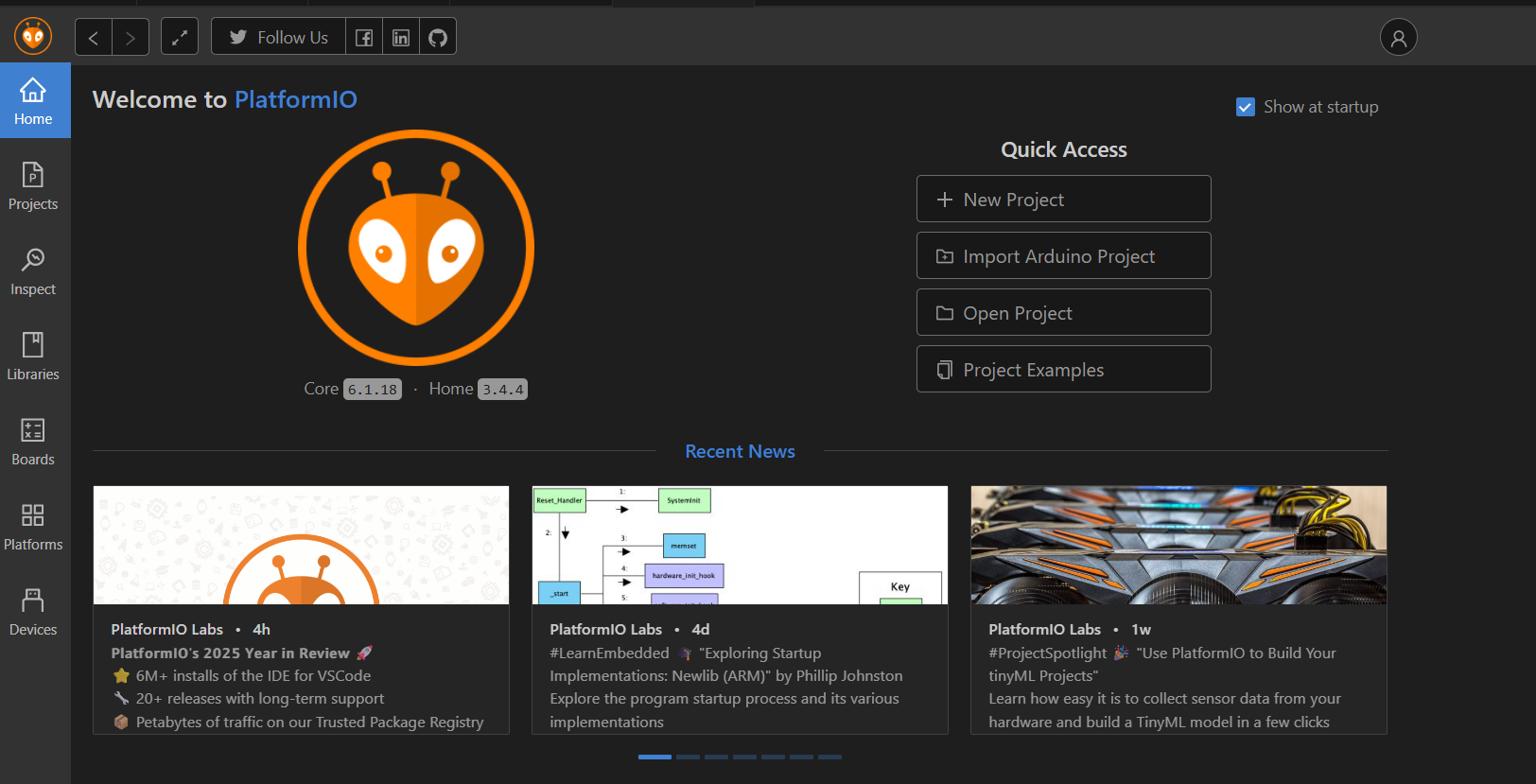Open the PlatformIO Facebook page icon

click(364, 37)
